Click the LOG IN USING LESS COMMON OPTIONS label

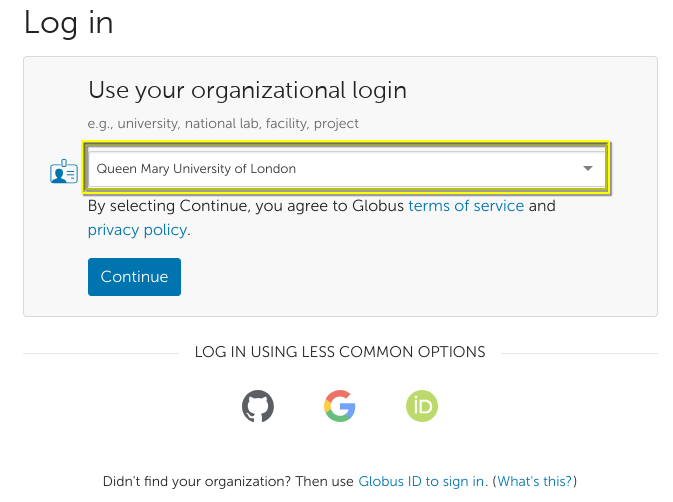click(340, 352)
